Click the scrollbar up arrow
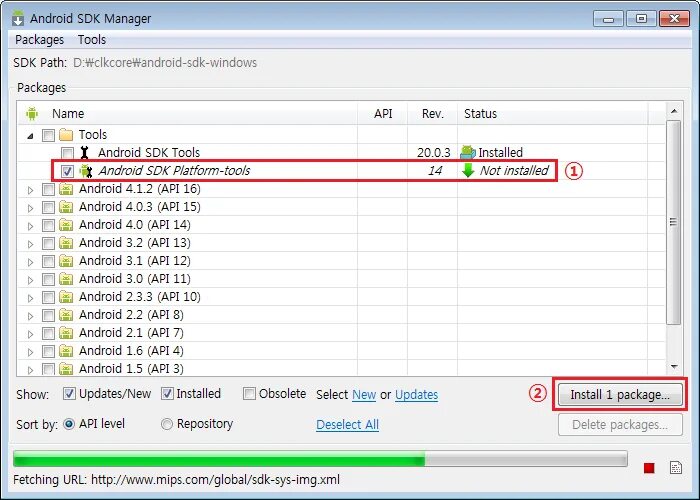The height and width of the screenshot is (500, 700). (x=674, y=110)
